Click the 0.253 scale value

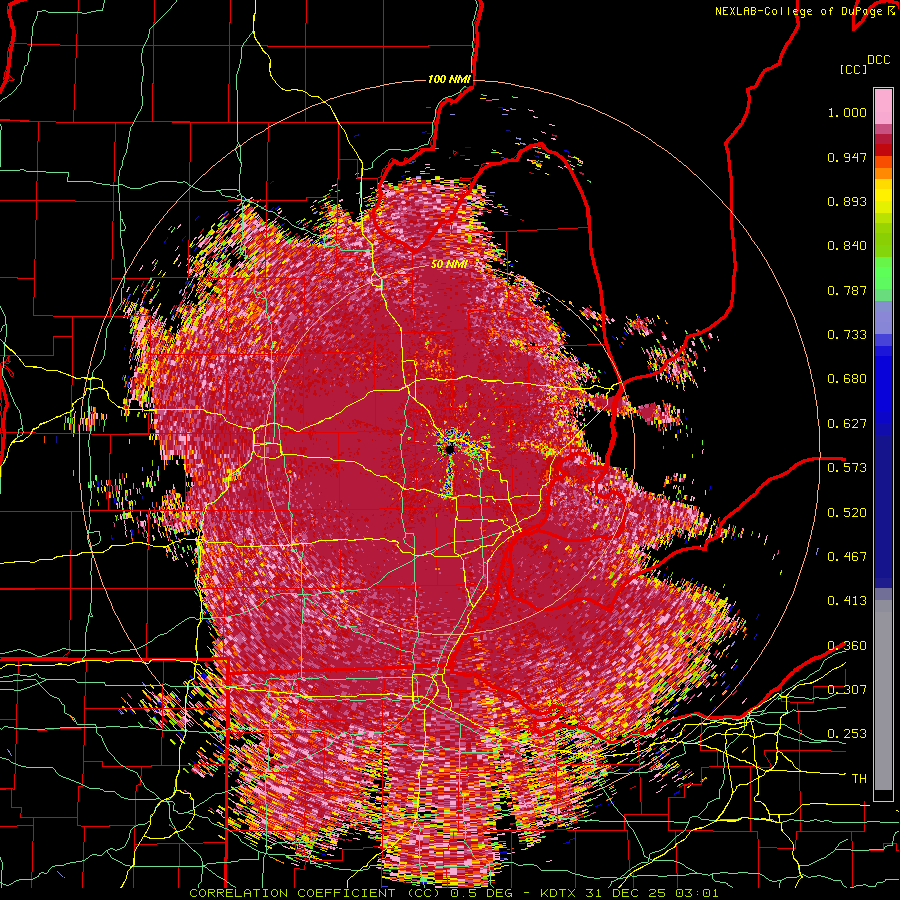click(847, 734)
